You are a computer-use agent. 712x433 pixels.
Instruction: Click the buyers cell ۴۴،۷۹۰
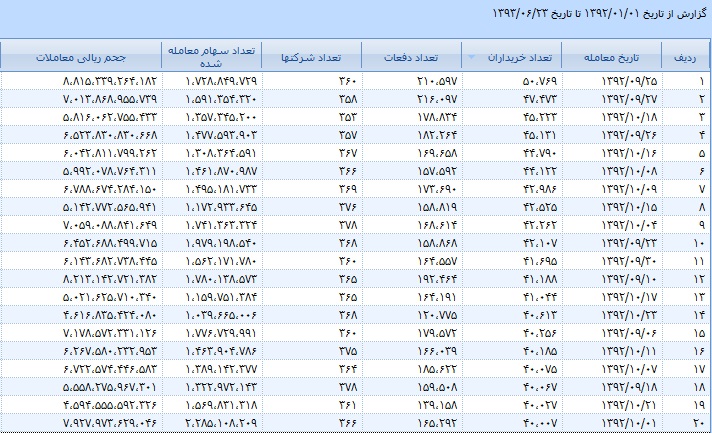tap(539, 153)
